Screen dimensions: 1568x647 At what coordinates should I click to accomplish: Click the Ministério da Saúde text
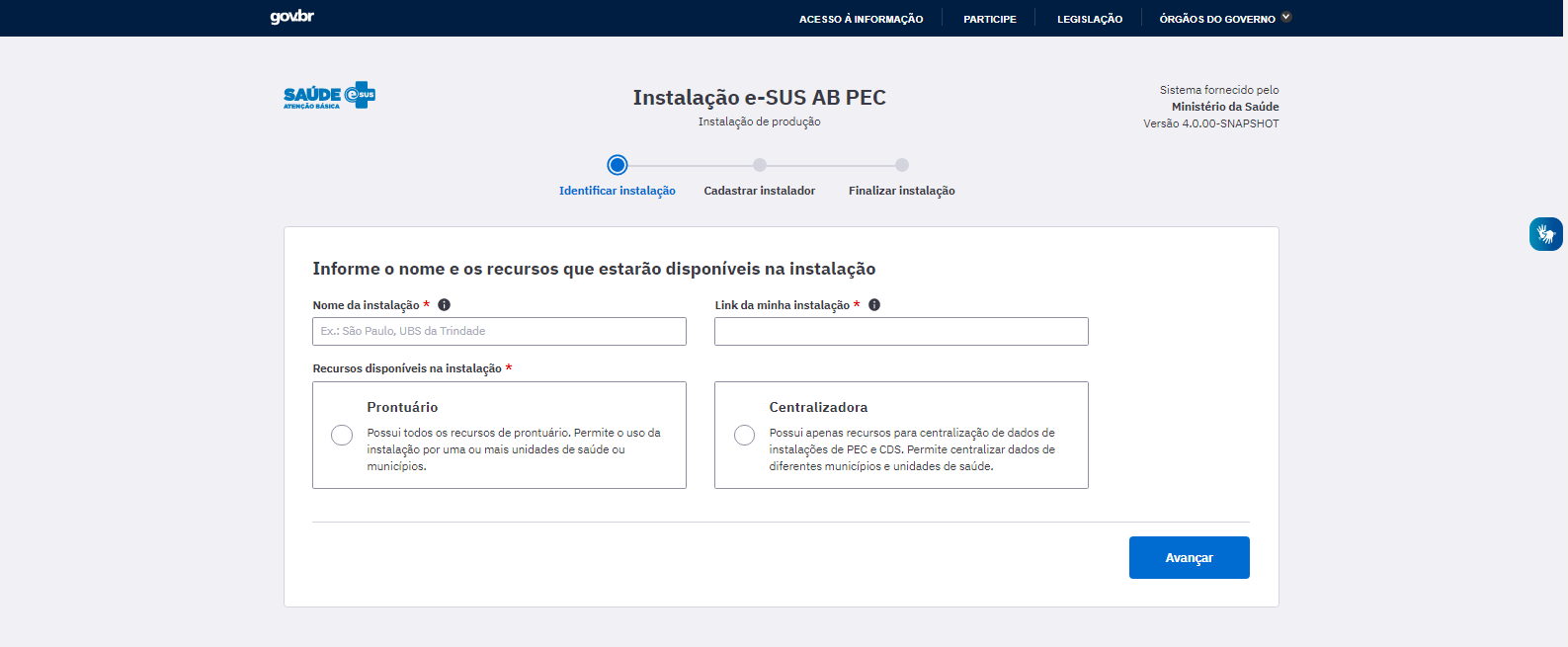point(1225,107)
